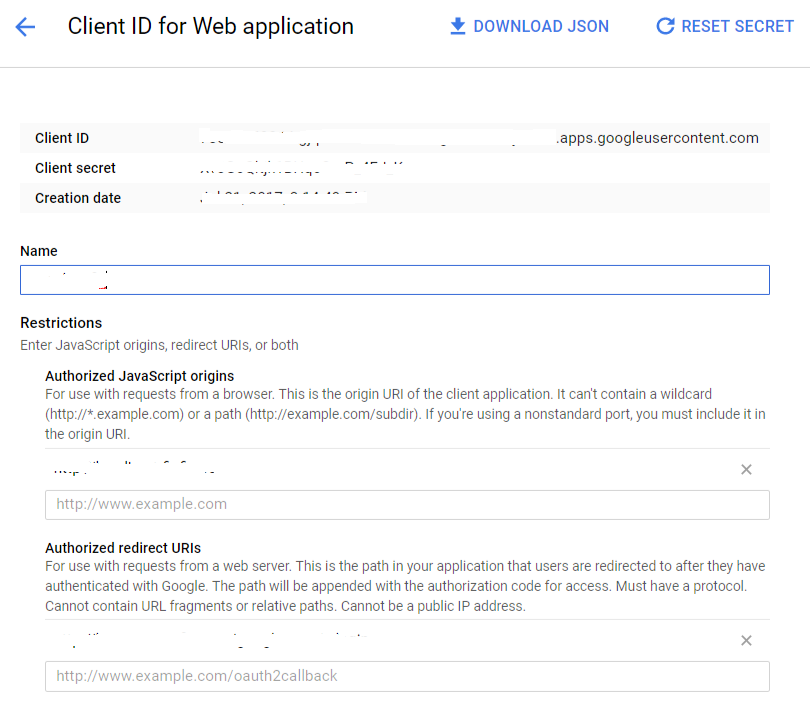Click the circular refresh icon for reset secret
Screen dimensions: 810x707
click(x=665, y=26)
